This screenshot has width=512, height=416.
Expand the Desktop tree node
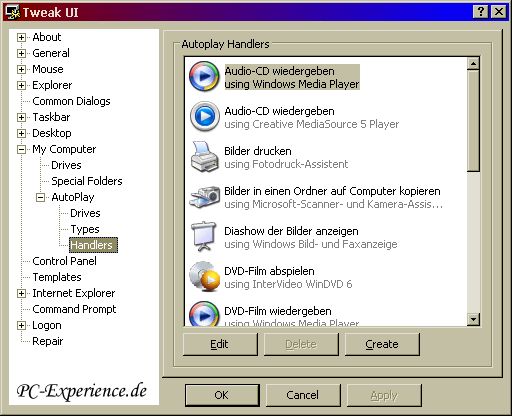(21, 133)
